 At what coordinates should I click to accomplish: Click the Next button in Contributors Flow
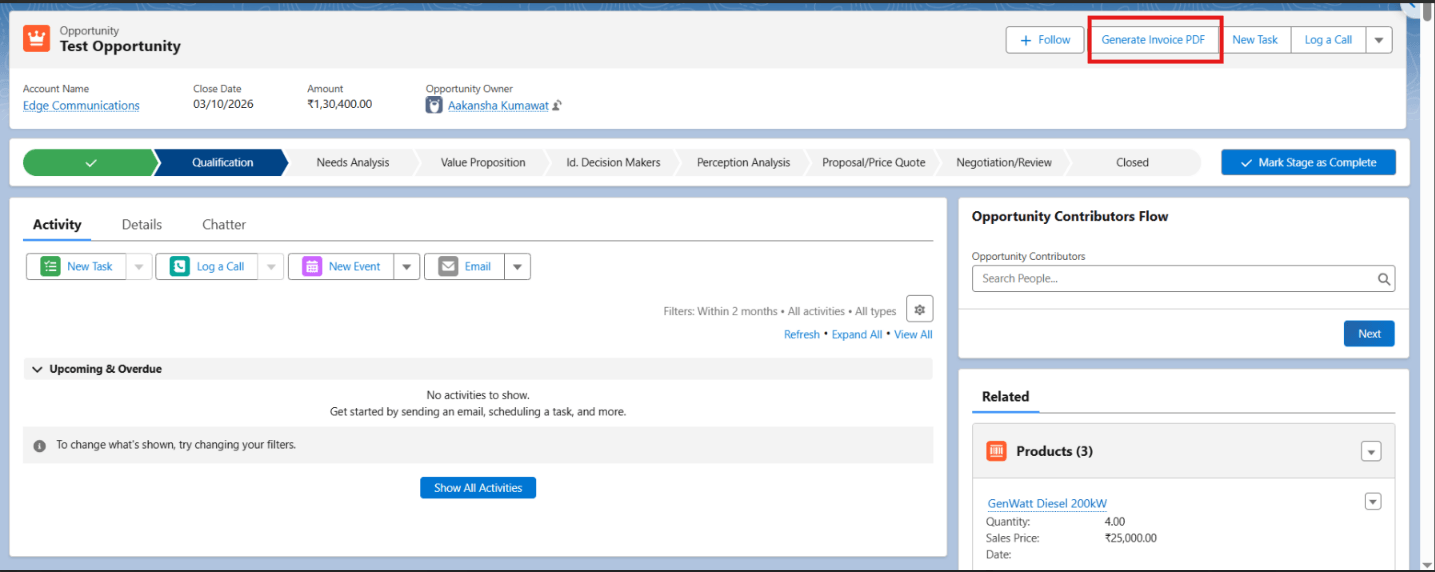pyautogui.click(x=1369, y=334)
